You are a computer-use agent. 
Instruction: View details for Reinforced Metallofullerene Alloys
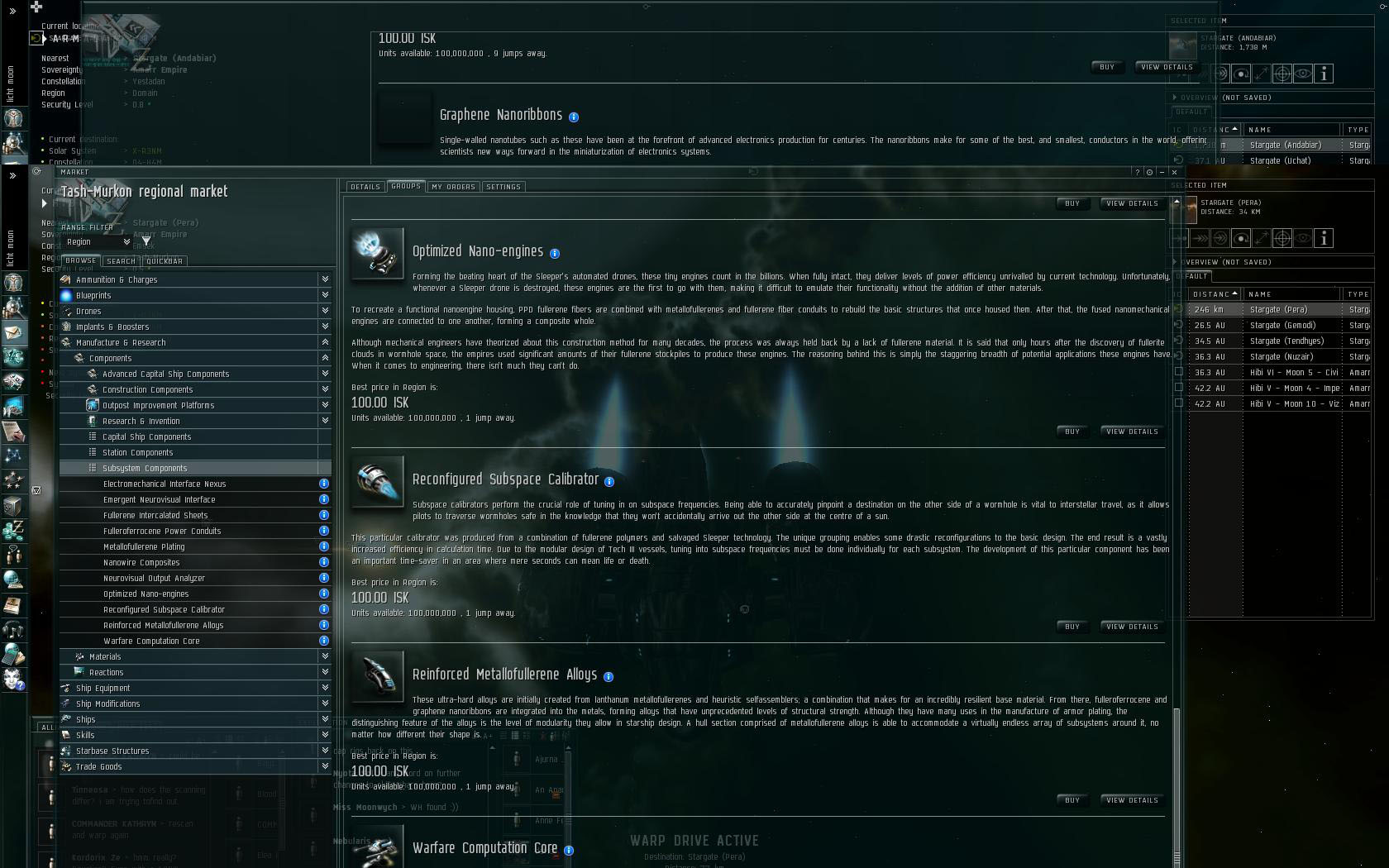click(1132, 800)
